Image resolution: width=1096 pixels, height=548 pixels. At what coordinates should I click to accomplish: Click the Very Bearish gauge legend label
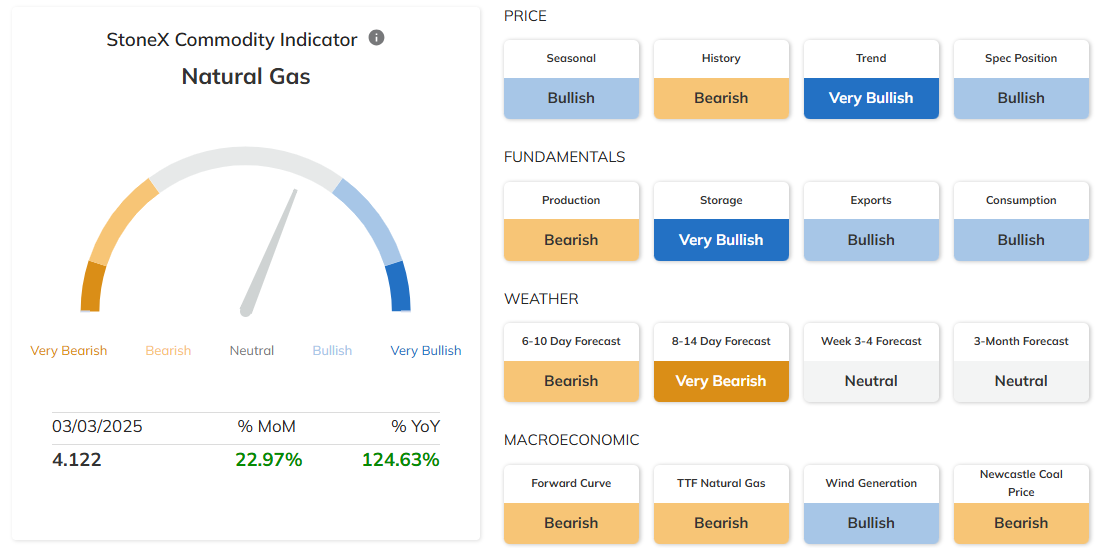68,351
